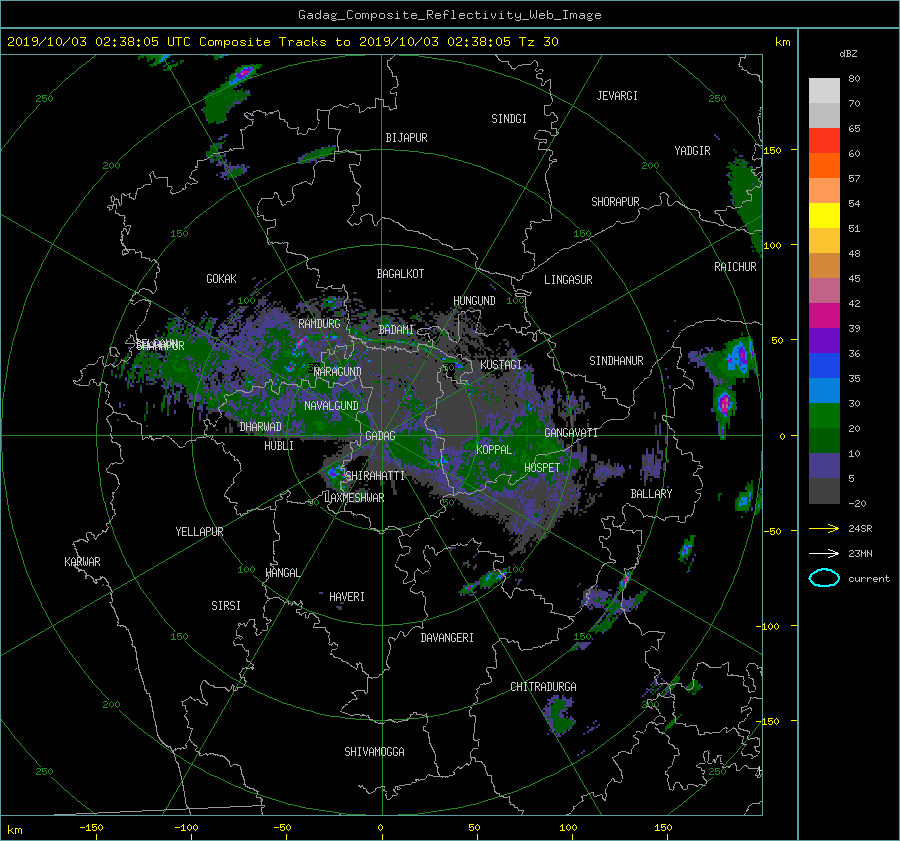This screenshot has height=841, width=900.
Task: Click the GOKAK city label
Action: click(221, 279)
